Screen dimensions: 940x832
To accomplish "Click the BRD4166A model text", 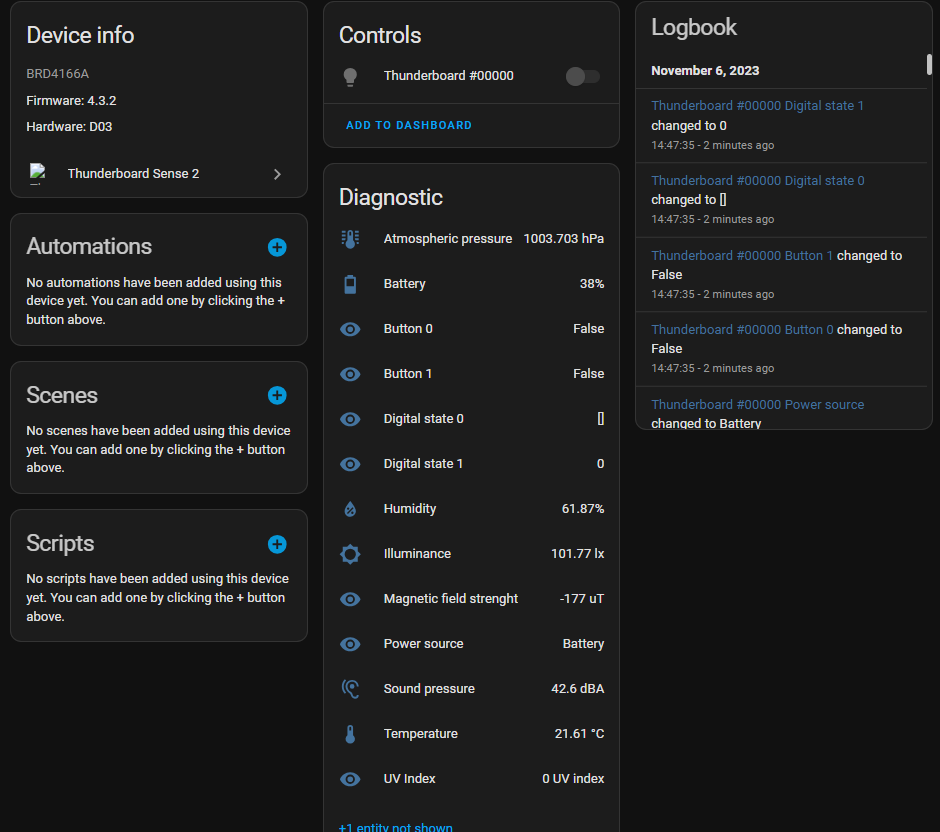I will tap(58, 74).
